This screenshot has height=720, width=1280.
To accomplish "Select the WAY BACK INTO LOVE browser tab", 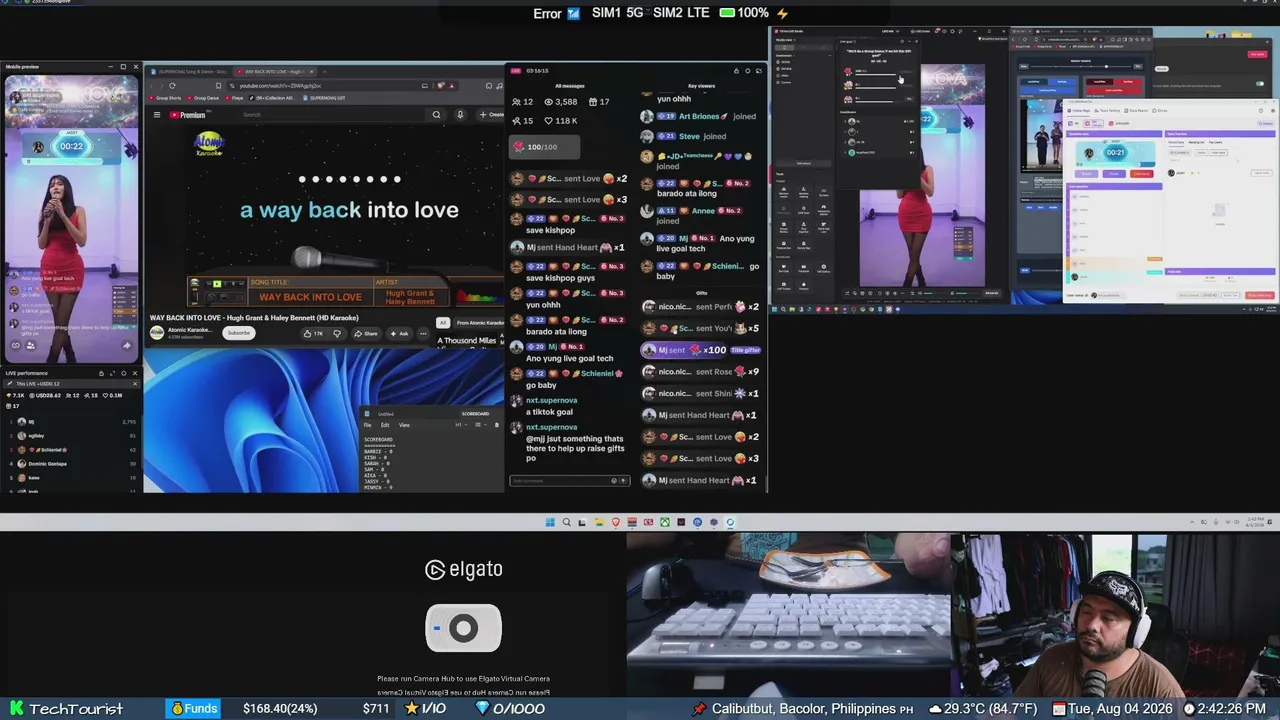I will tap(276, 72).
